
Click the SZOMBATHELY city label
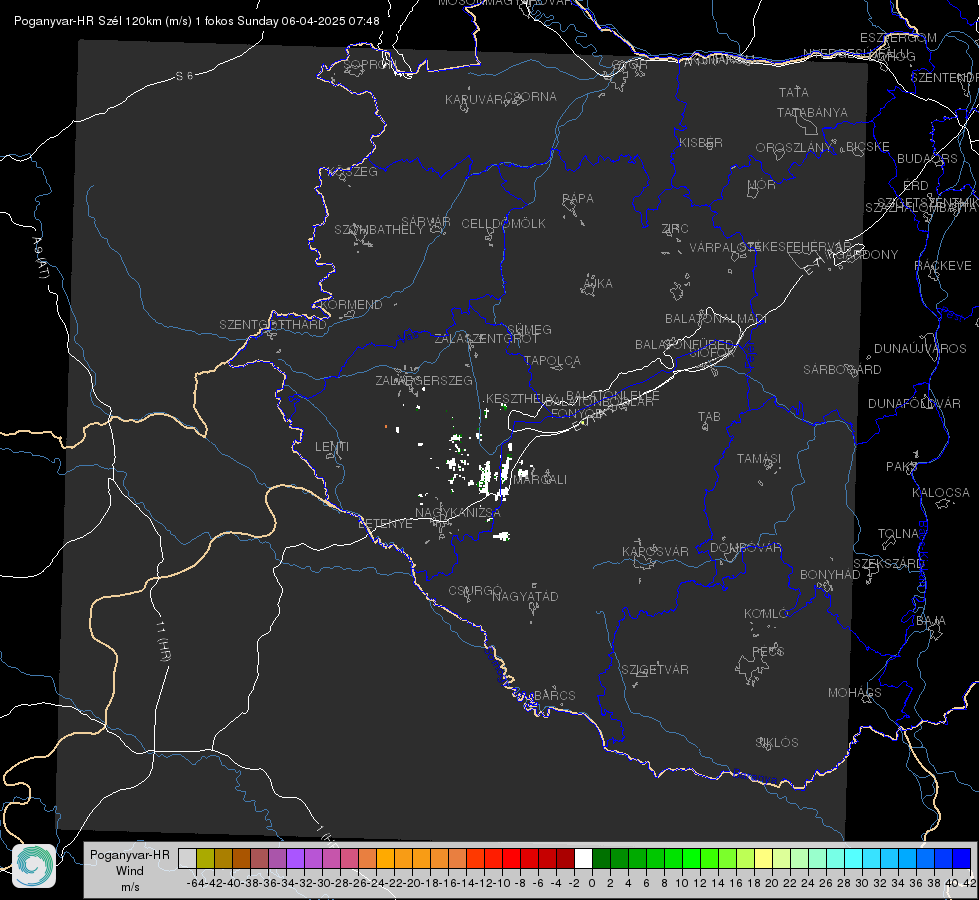pyautogui.click(x=379, y=230)
